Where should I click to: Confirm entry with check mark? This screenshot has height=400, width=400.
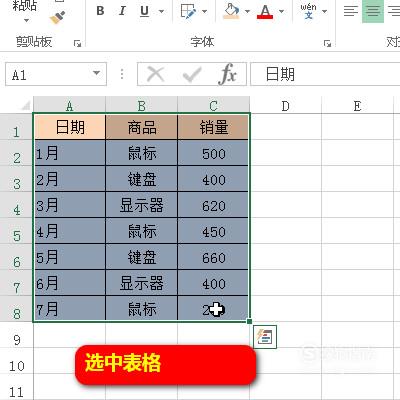[192, 74]
